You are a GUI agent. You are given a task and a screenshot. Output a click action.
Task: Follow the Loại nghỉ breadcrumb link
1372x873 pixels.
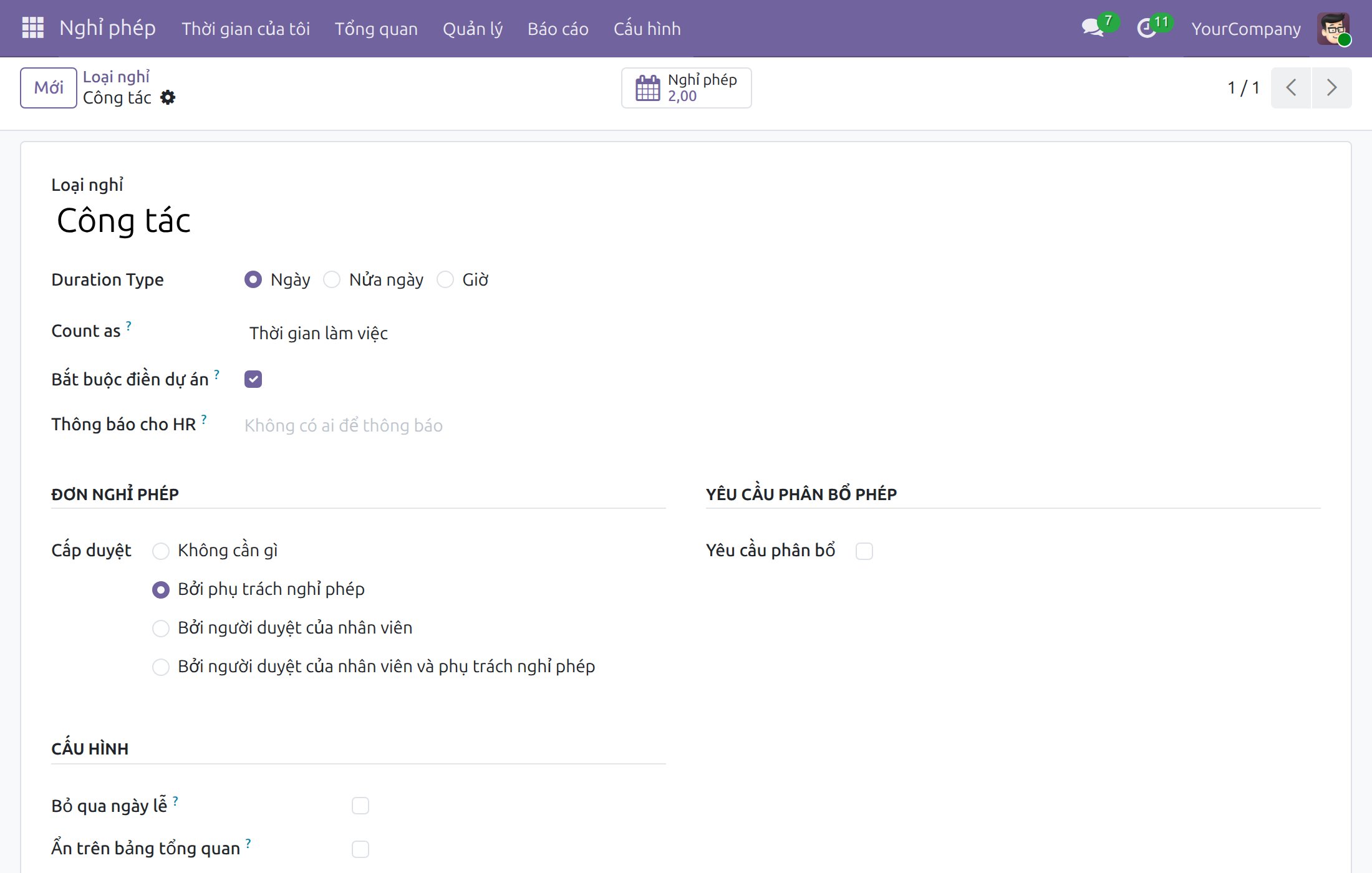click(x=116, y=77)
